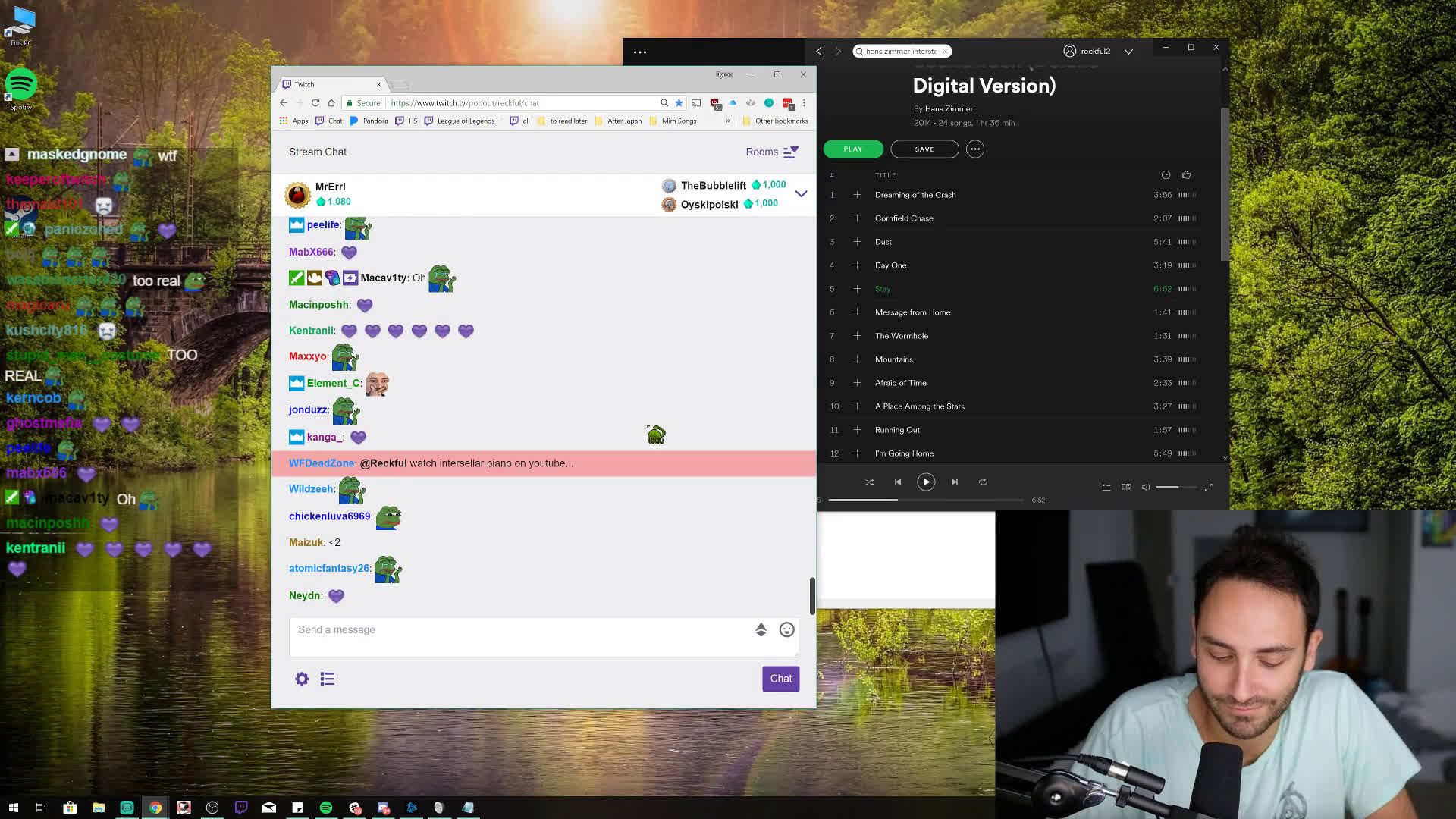Click the volume speaker icon in Spotify

pyautogui.click(x=1146, y=488)
